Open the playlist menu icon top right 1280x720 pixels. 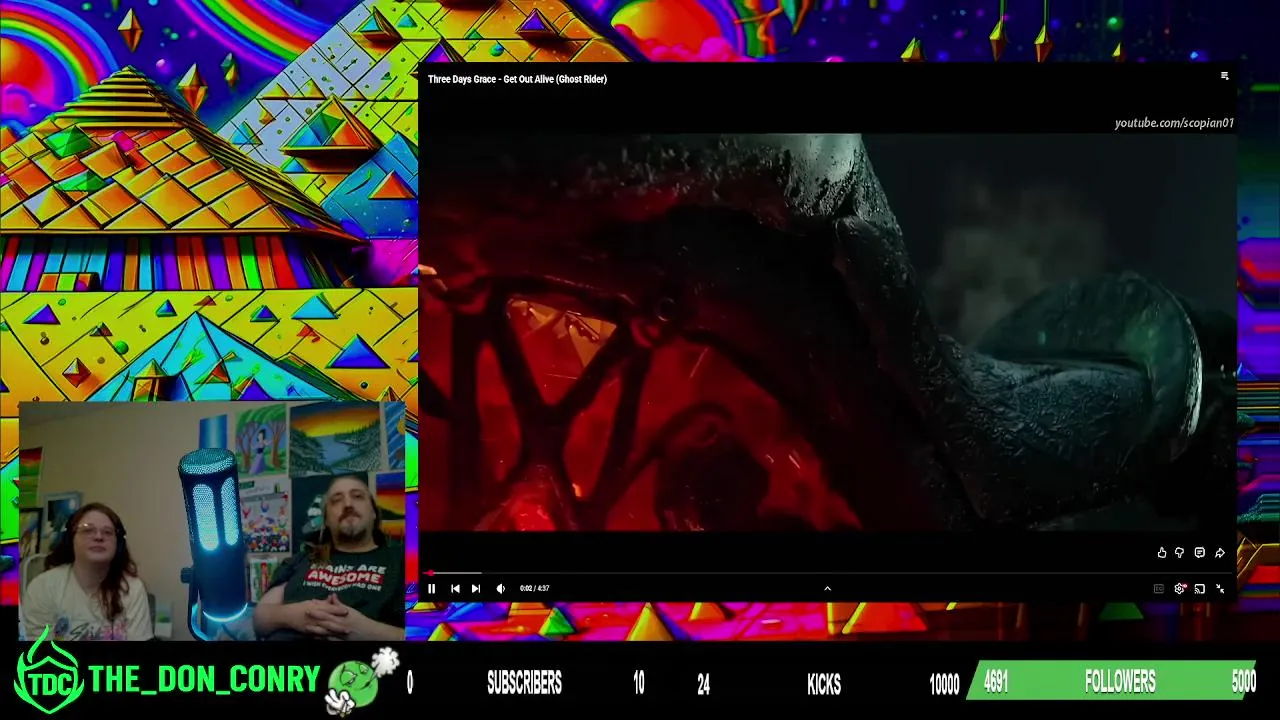[1224, 76]
